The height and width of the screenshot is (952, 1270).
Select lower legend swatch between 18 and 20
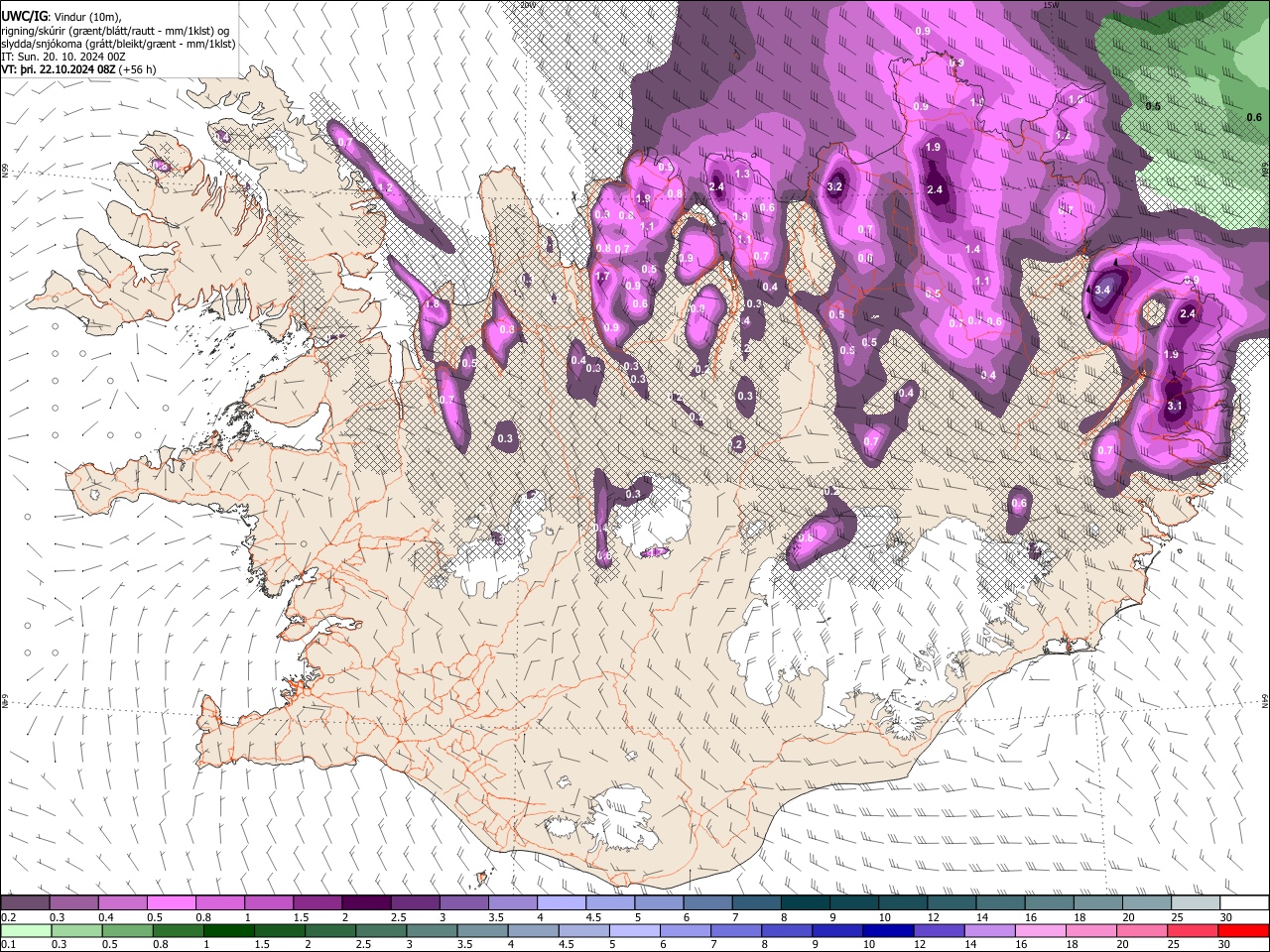1091,930
